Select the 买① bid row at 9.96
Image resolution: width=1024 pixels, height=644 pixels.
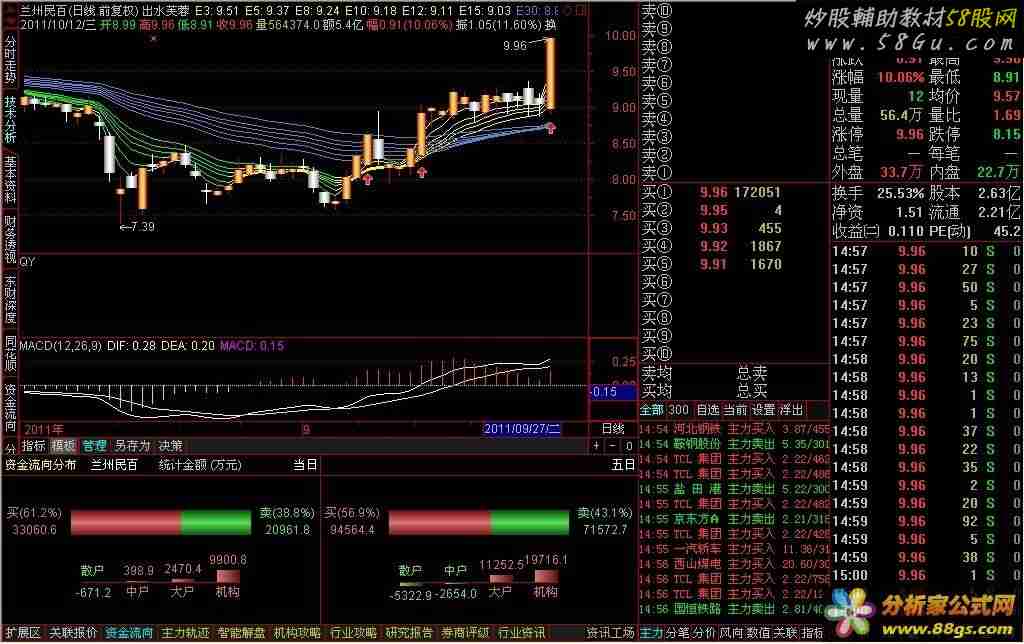pyautogui.click(x=711, y=192)
